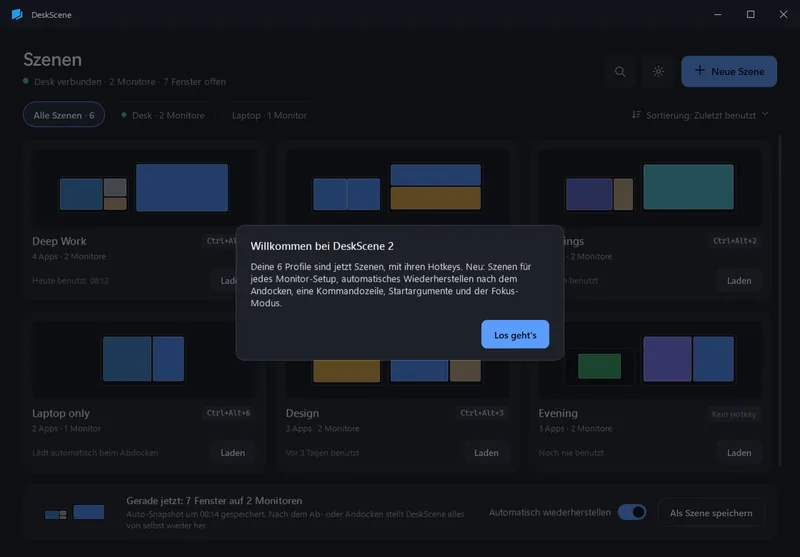Click the Vor 3 Tagen benutzt text on Design
Image resolution: width=800 pixels, height=557 pixels.
click(x=322, y=452)
